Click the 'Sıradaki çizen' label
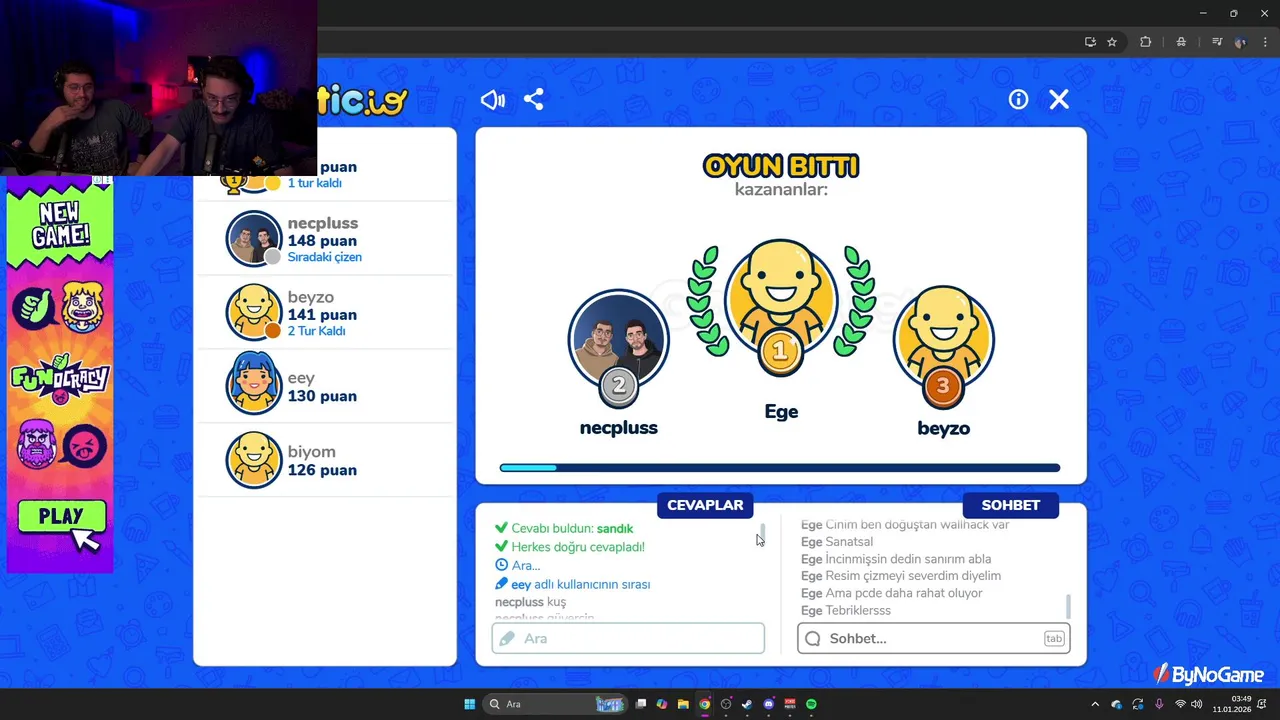The height and width of the screenshot is (720, 1280). point(325,257)
